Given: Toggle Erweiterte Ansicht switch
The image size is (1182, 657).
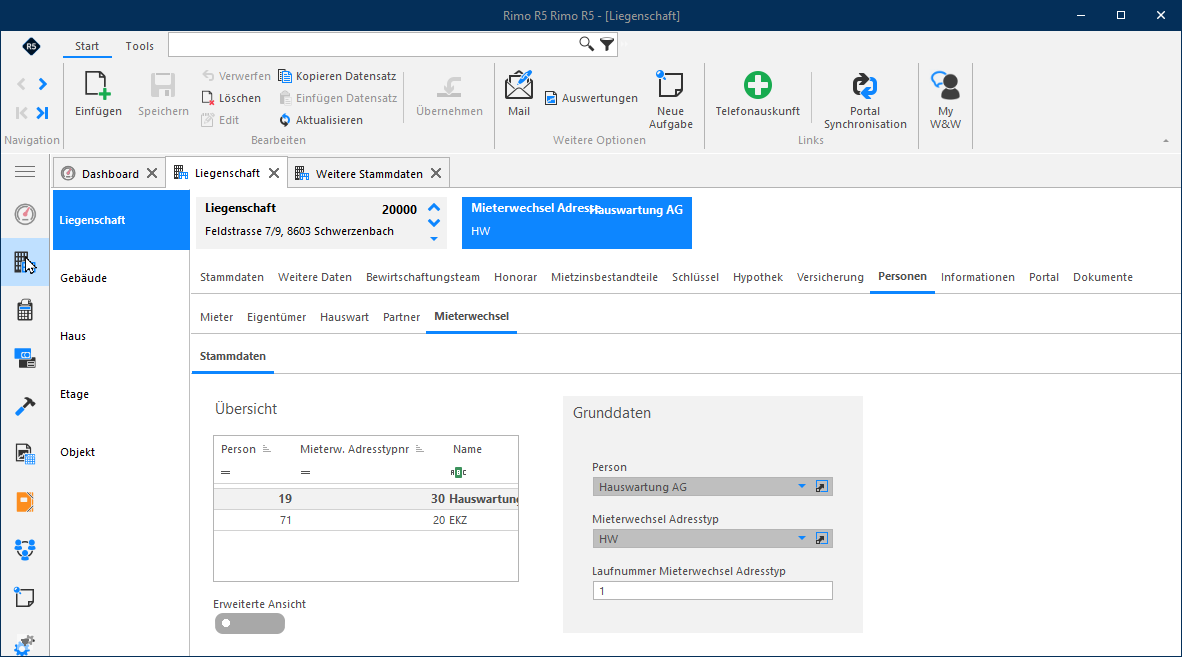Looking at the screenshot, I should pyautogui.click(x=250, y=623).
